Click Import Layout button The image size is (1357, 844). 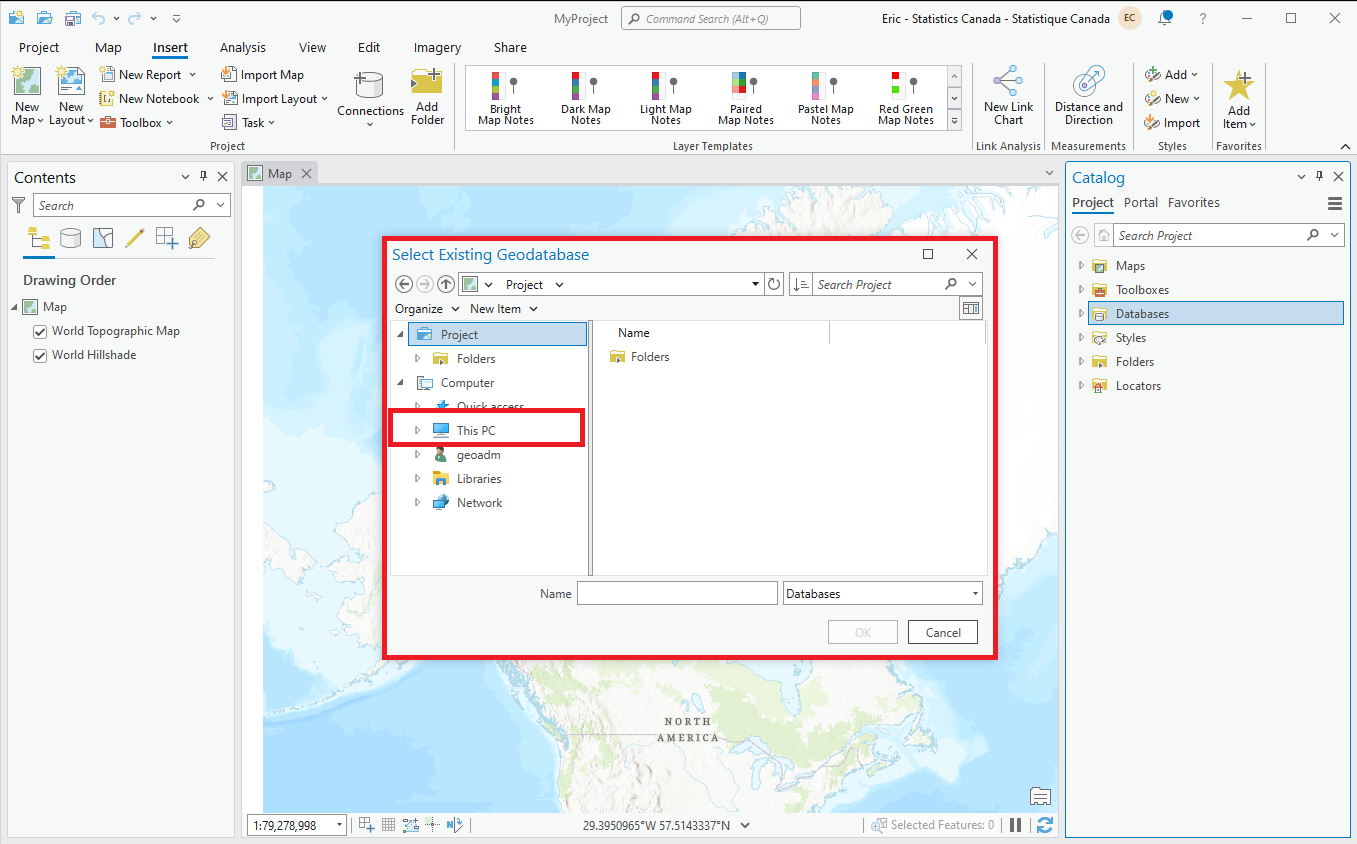coord(274,99)
